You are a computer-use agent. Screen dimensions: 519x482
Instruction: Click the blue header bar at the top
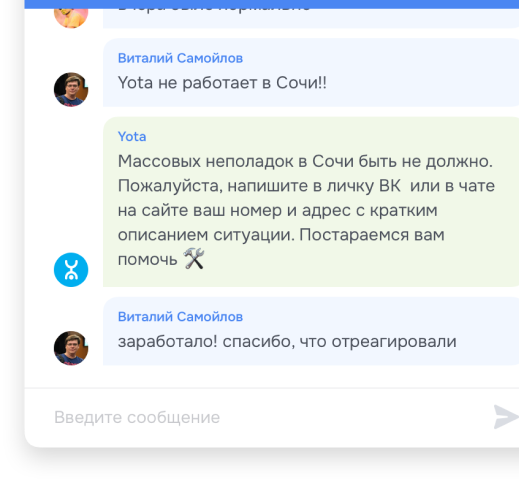click(x=272, y=4)
